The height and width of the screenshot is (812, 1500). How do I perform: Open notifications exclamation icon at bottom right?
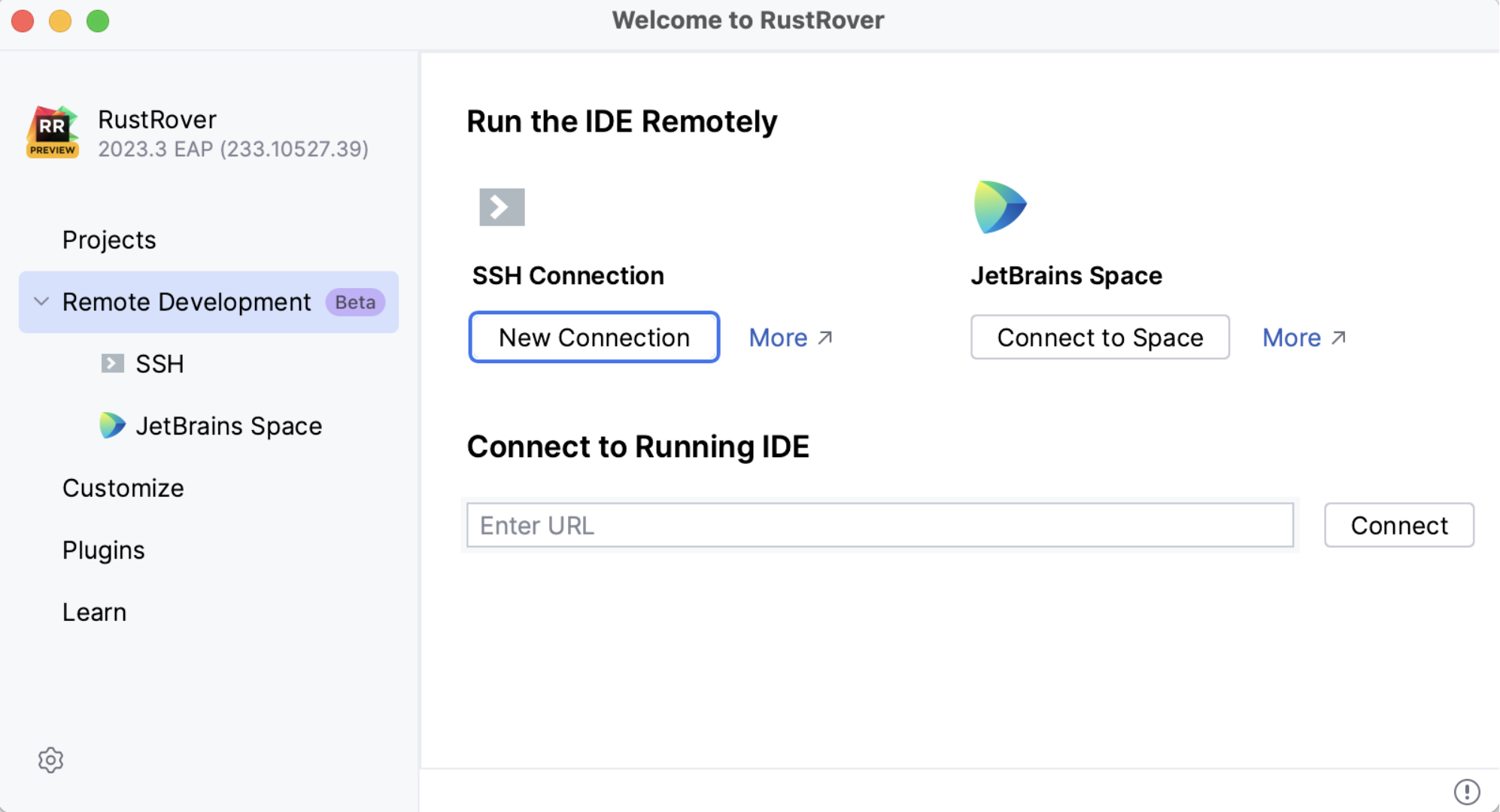pos(1466,791)
